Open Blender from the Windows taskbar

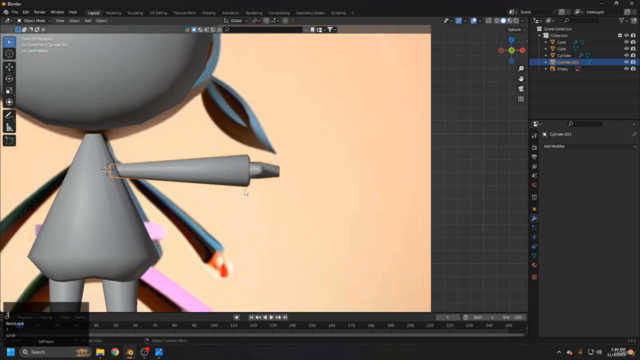click(x=129, y=352)
